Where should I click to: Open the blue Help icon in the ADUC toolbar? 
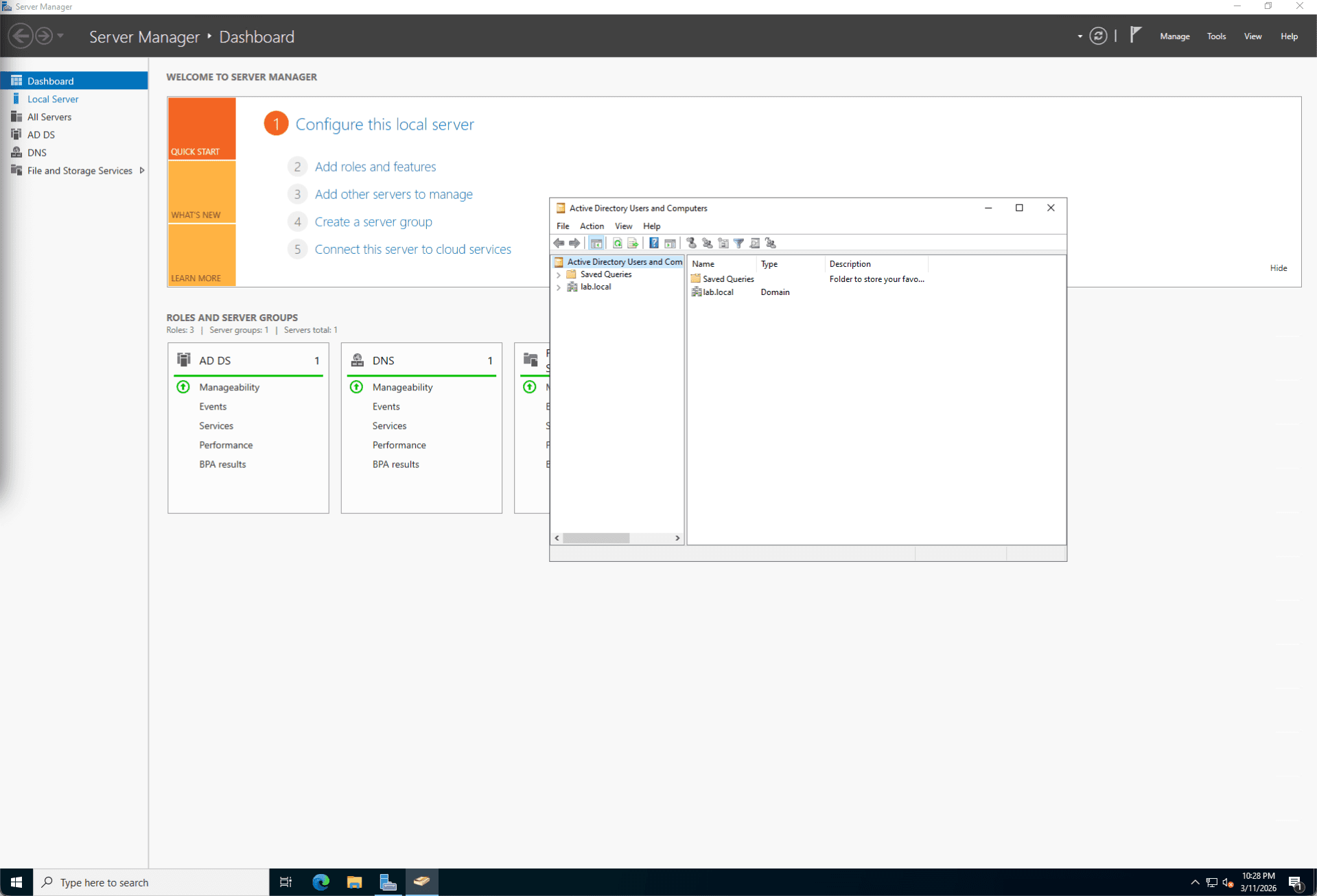[x=654, y=243]
